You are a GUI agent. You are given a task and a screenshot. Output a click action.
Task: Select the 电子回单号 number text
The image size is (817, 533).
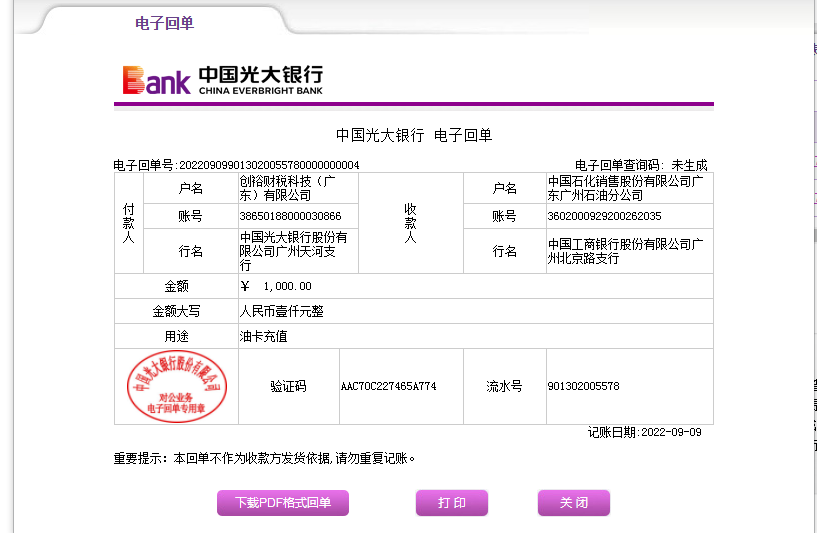point(268,165)
